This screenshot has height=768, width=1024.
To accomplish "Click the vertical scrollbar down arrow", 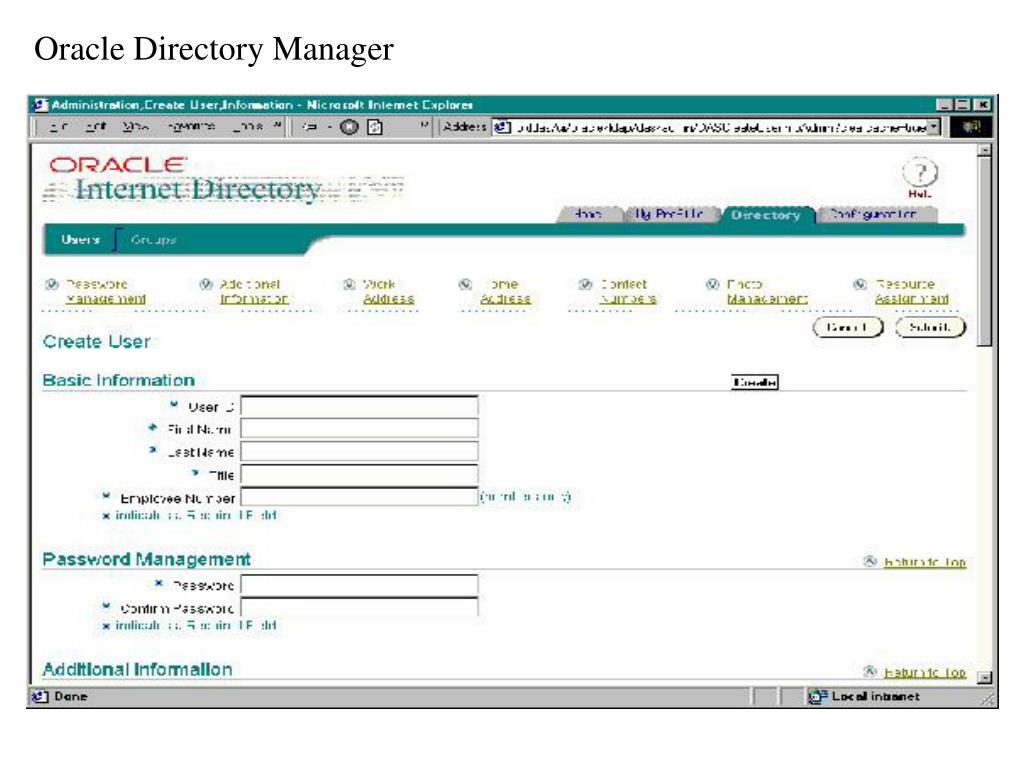I will click(984, 677).
